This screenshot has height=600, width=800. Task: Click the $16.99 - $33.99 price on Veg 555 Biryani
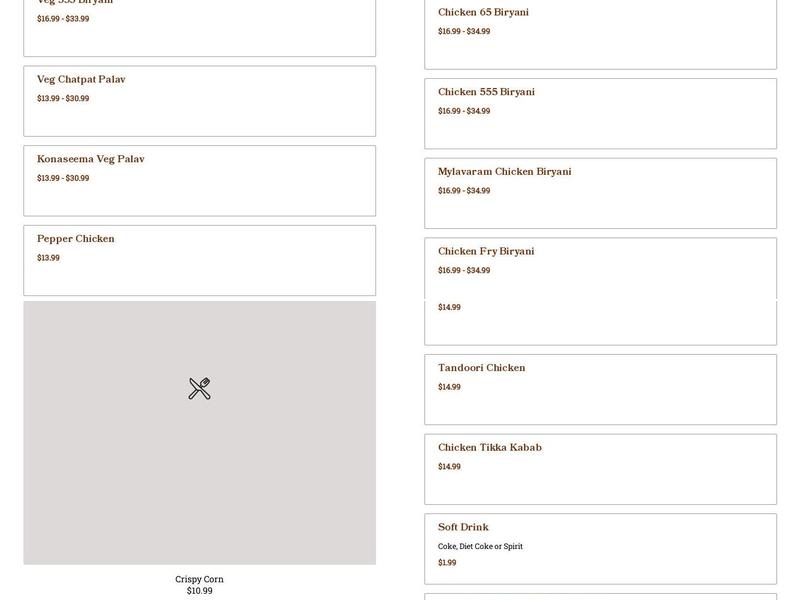[63, 17]
